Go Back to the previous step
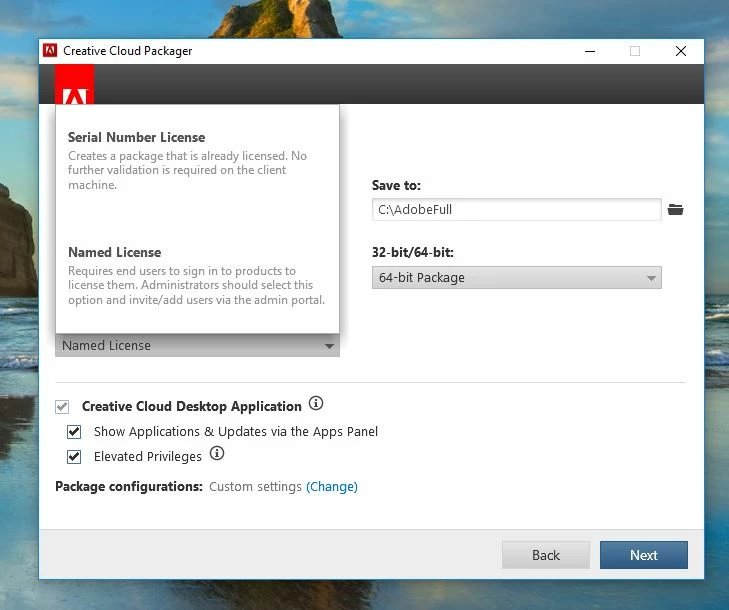Screen dimensions: 729x610 [546, 555]
